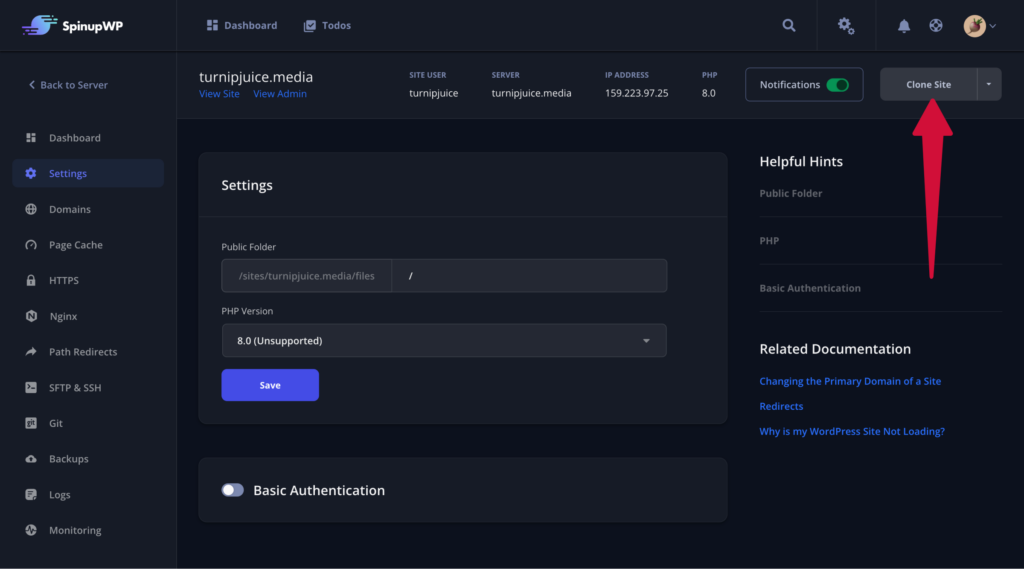Screen dimensions: 1024x569
Task: Open Changing the Primary Domain of a Site
Action: 850,381
